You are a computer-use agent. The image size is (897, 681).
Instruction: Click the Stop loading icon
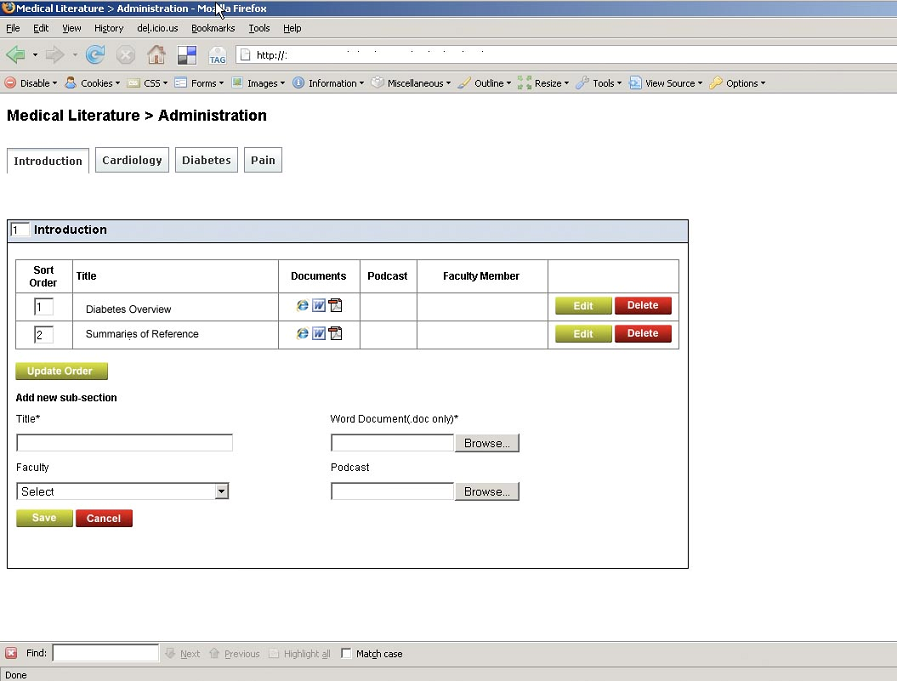click(125, 55)
